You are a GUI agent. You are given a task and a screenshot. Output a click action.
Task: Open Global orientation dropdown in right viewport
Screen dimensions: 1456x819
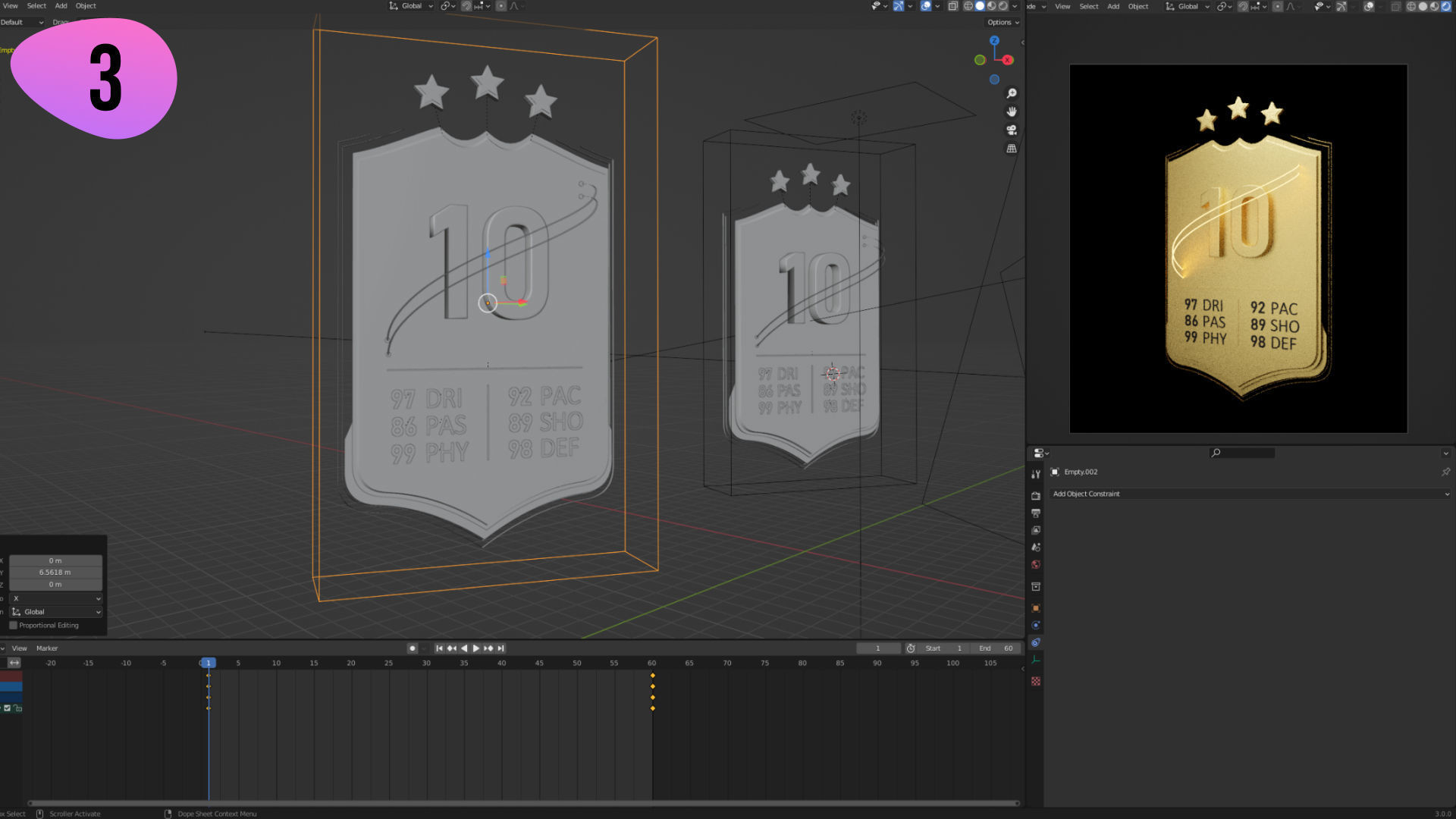[x=1188, y=6]
